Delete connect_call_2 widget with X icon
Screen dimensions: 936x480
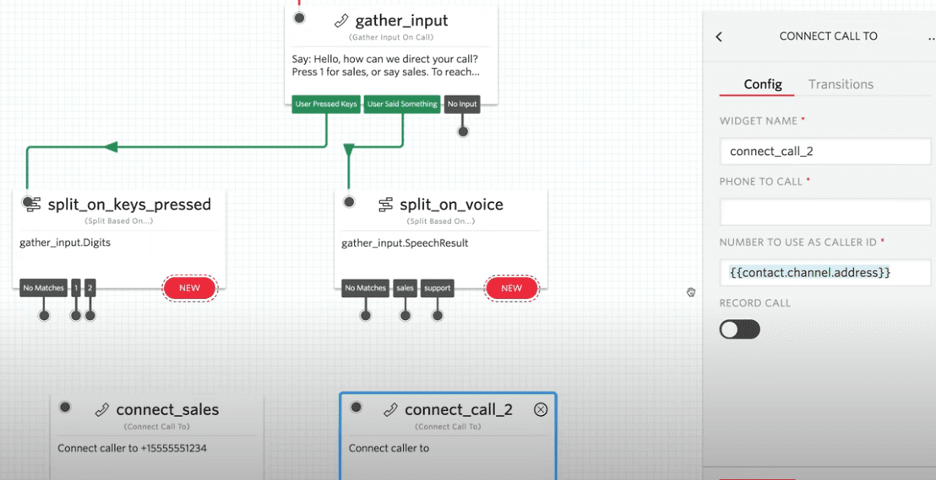tap(541, 409)
